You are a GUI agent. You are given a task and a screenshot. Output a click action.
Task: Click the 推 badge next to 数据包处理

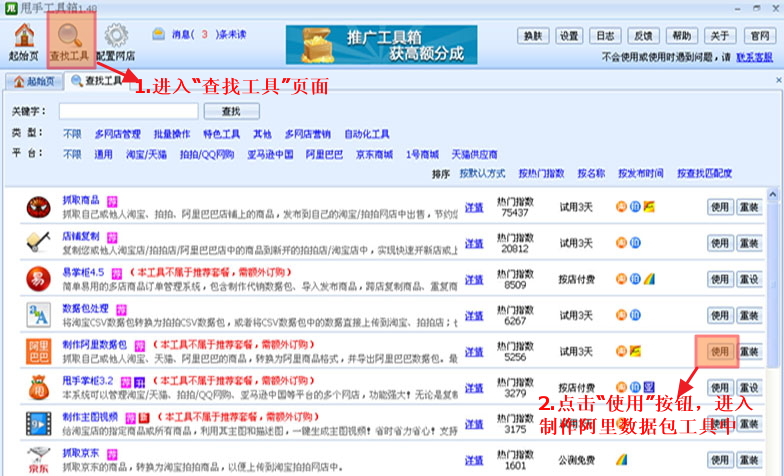click(x=122, y=310)
